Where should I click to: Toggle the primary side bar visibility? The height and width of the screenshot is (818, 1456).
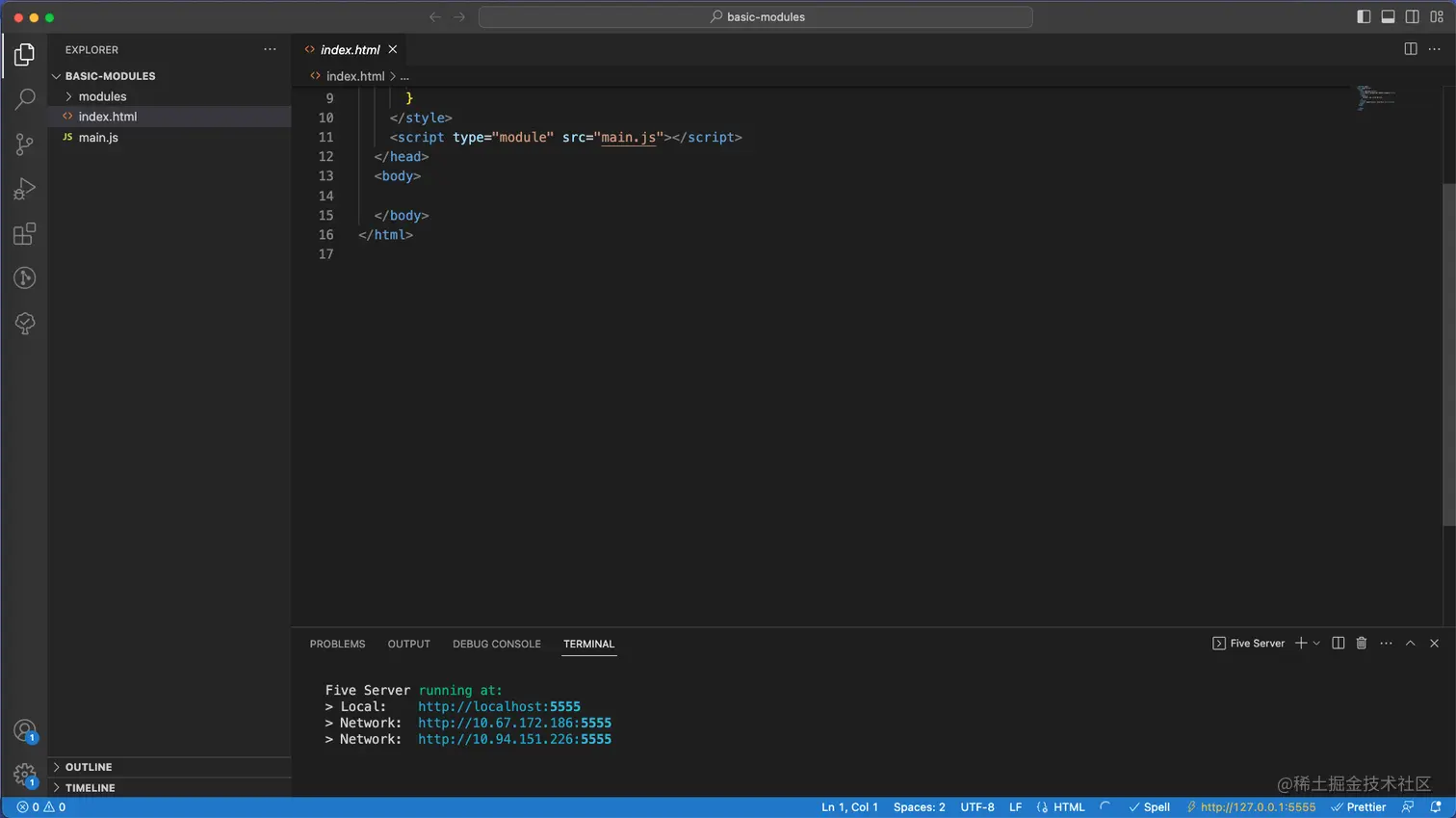tap(1364, 16)
